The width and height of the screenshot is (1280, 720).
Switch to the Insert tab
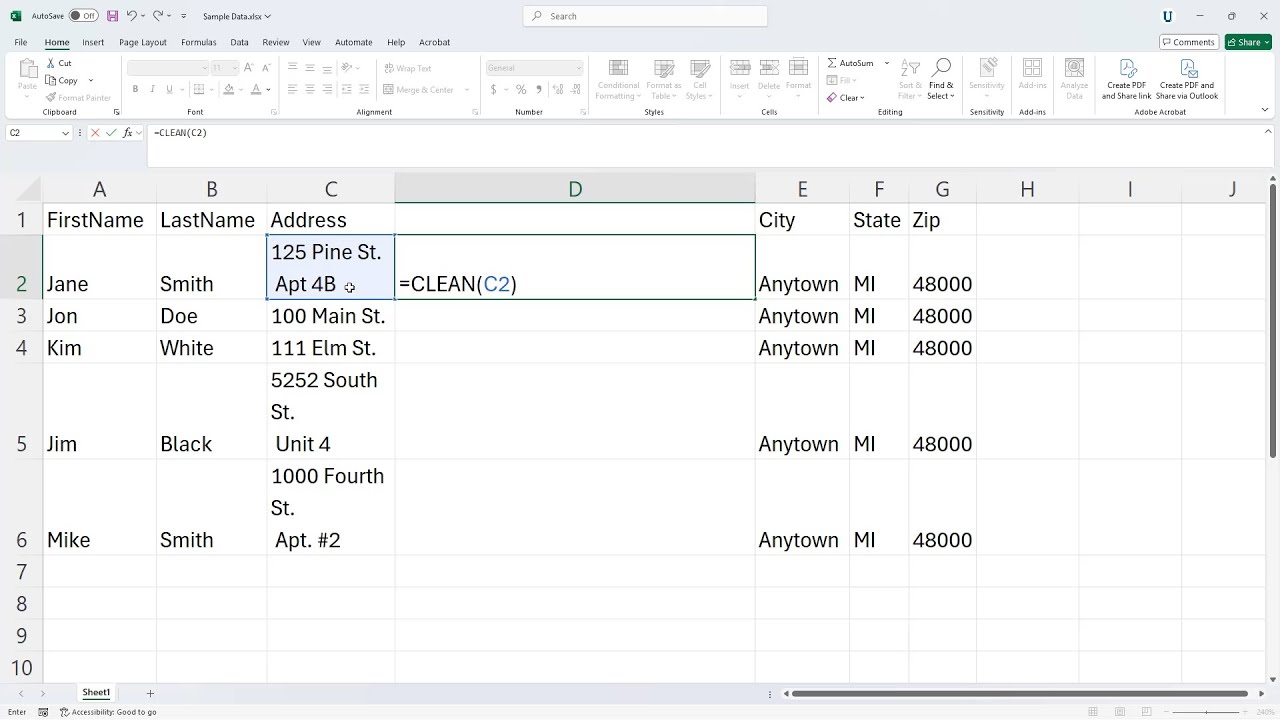click(93, 42)
